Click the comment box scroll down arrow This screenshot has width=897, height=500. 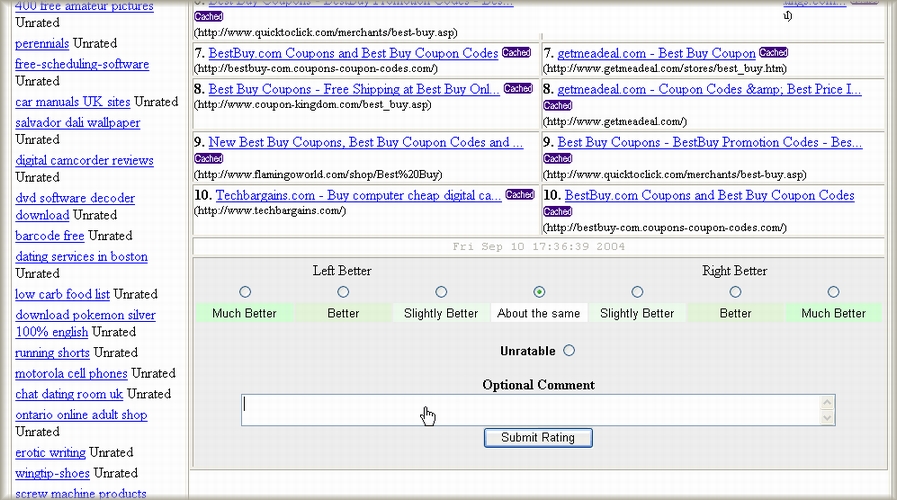[827, 418]
